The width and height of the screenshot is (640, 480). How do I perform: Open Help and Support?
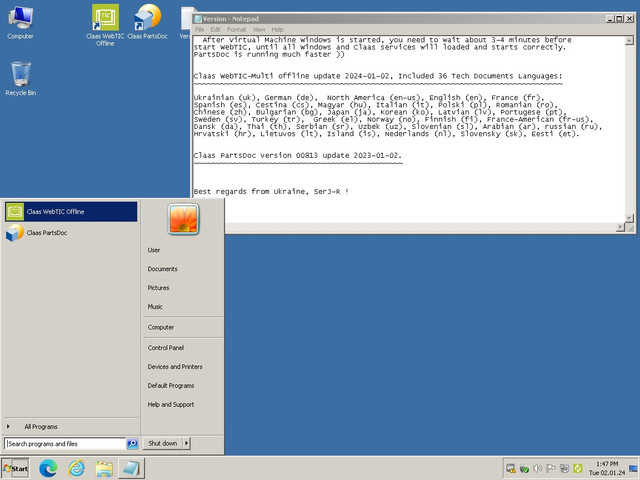point(171,404)
